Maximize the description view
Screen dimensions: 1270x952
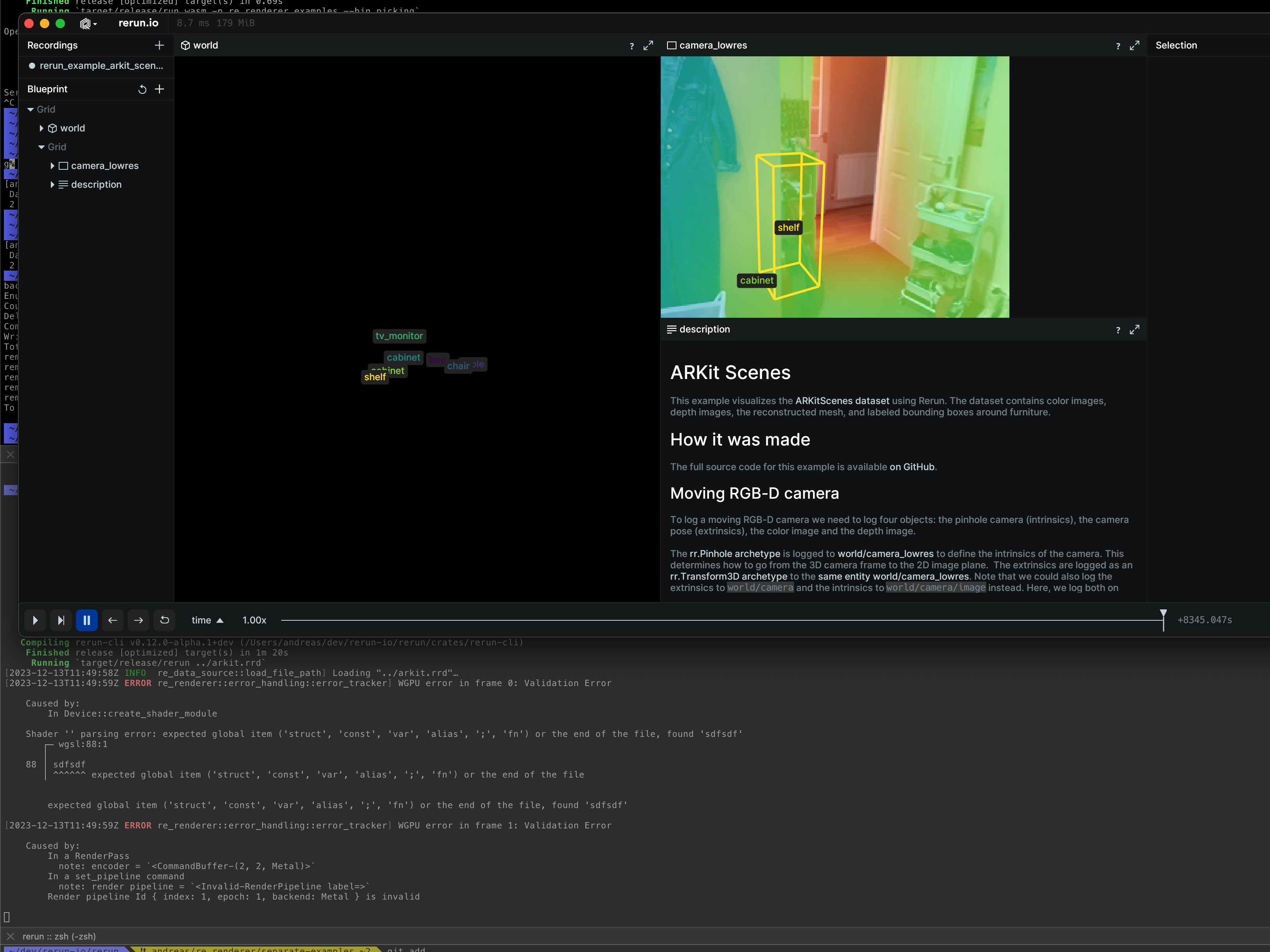click(1135, 329)
